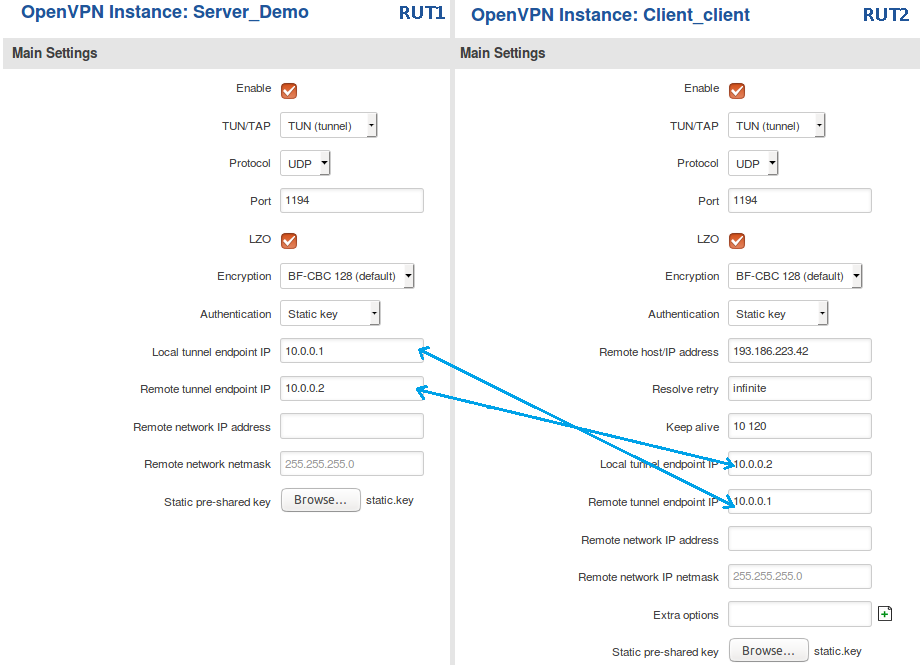Edit the Remote host/IP address field
Screen dimensions: 920x665
click(x=799, y=350)
